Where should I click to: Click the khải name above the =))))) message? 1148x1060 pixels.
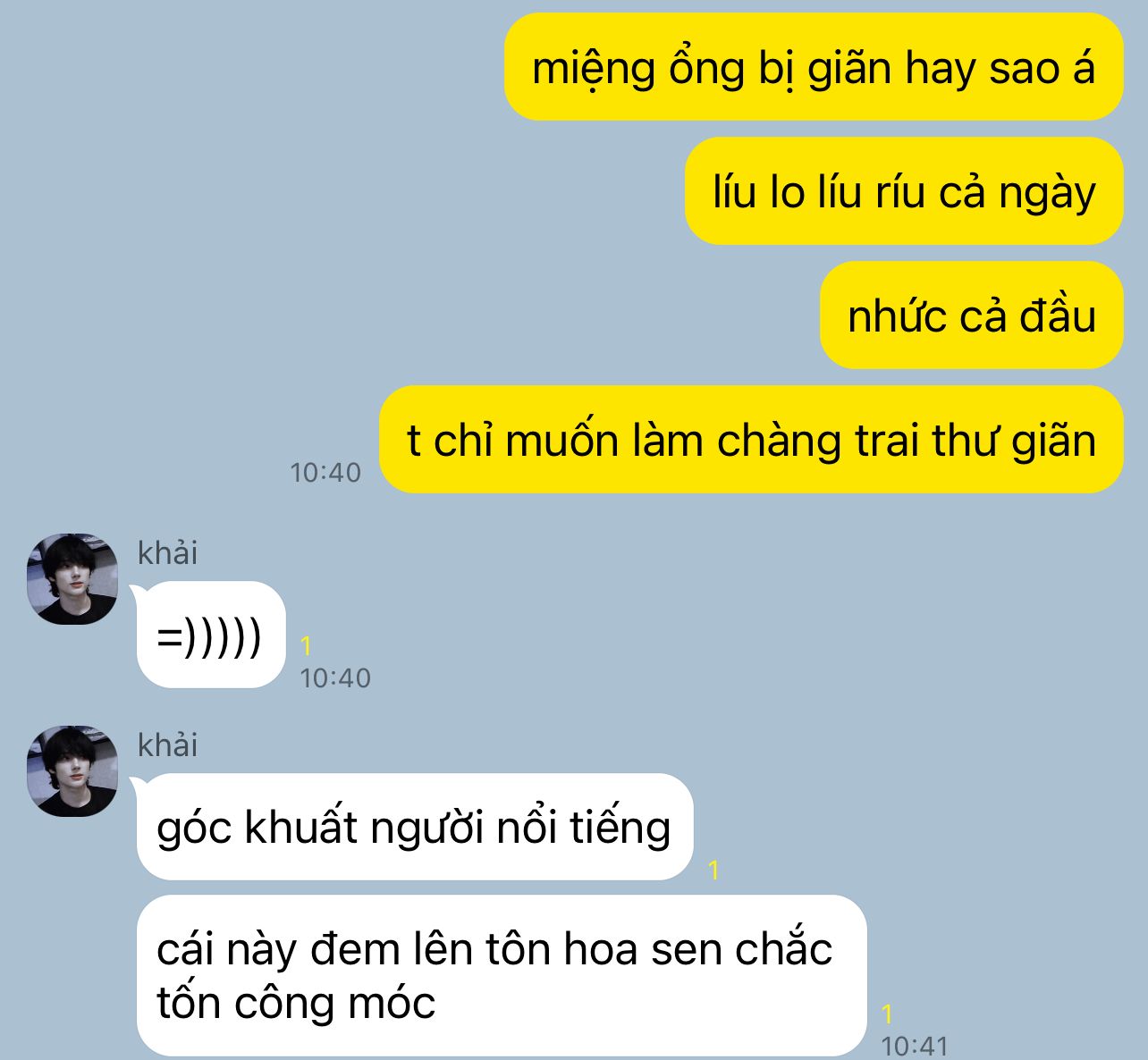[x=167, y=553]
